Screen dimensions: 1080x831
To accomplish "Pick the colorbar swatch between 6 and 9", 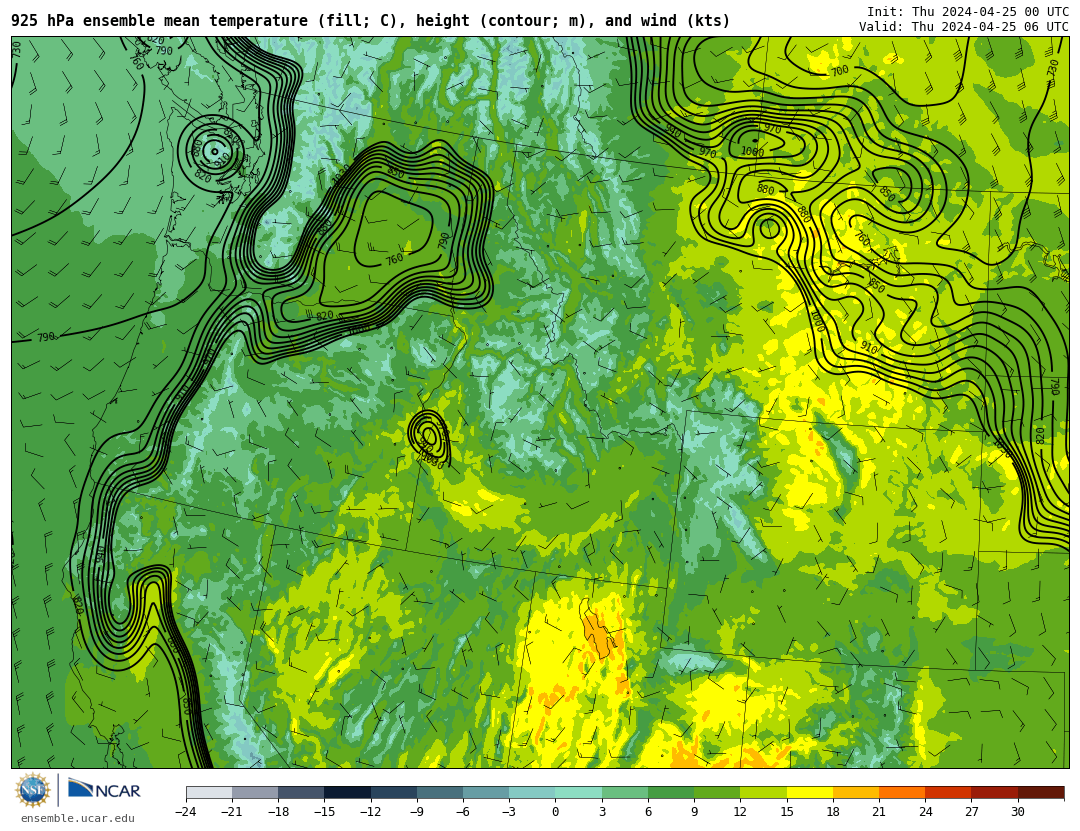I will point(671,792).
